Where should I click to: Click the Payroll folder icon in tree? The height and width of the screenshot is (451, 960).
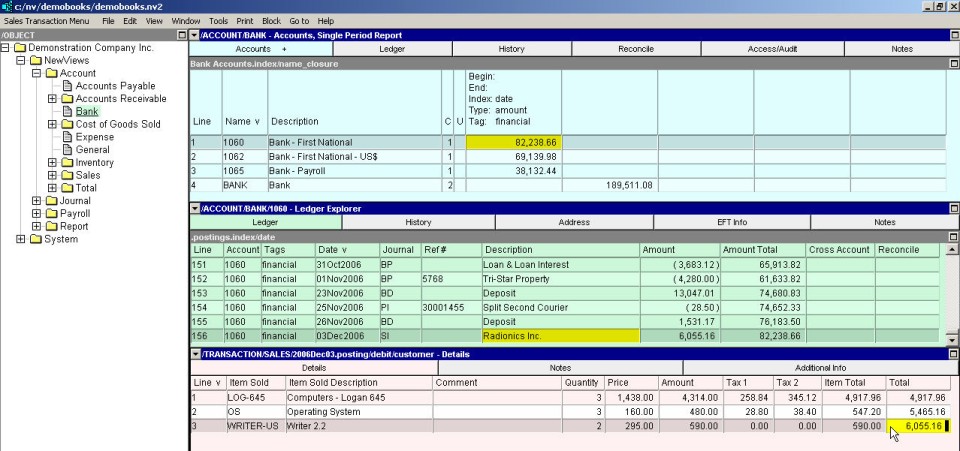click(51, 214)
